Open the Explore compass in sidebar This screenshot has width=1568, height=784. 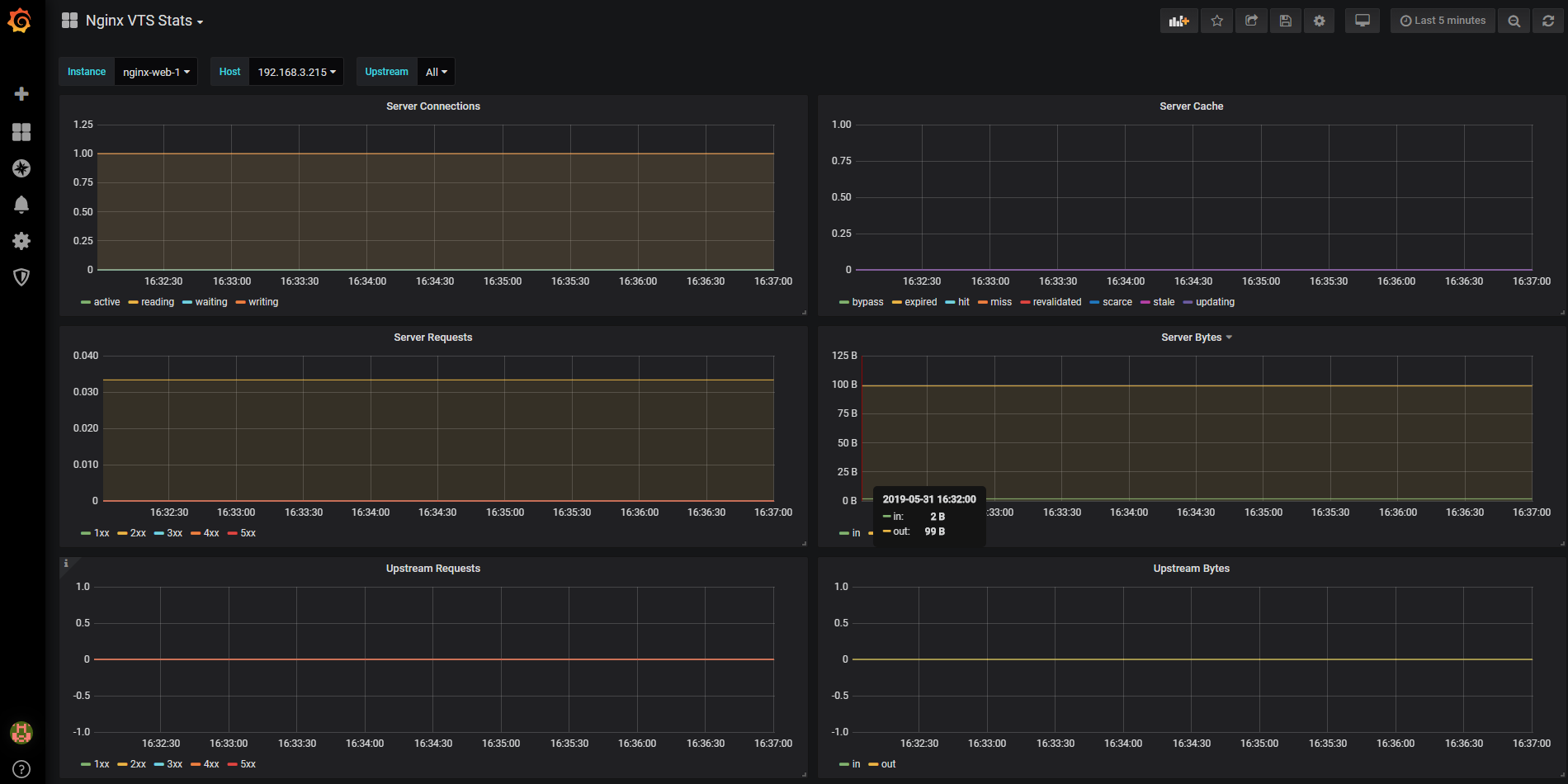coord(21,168)
